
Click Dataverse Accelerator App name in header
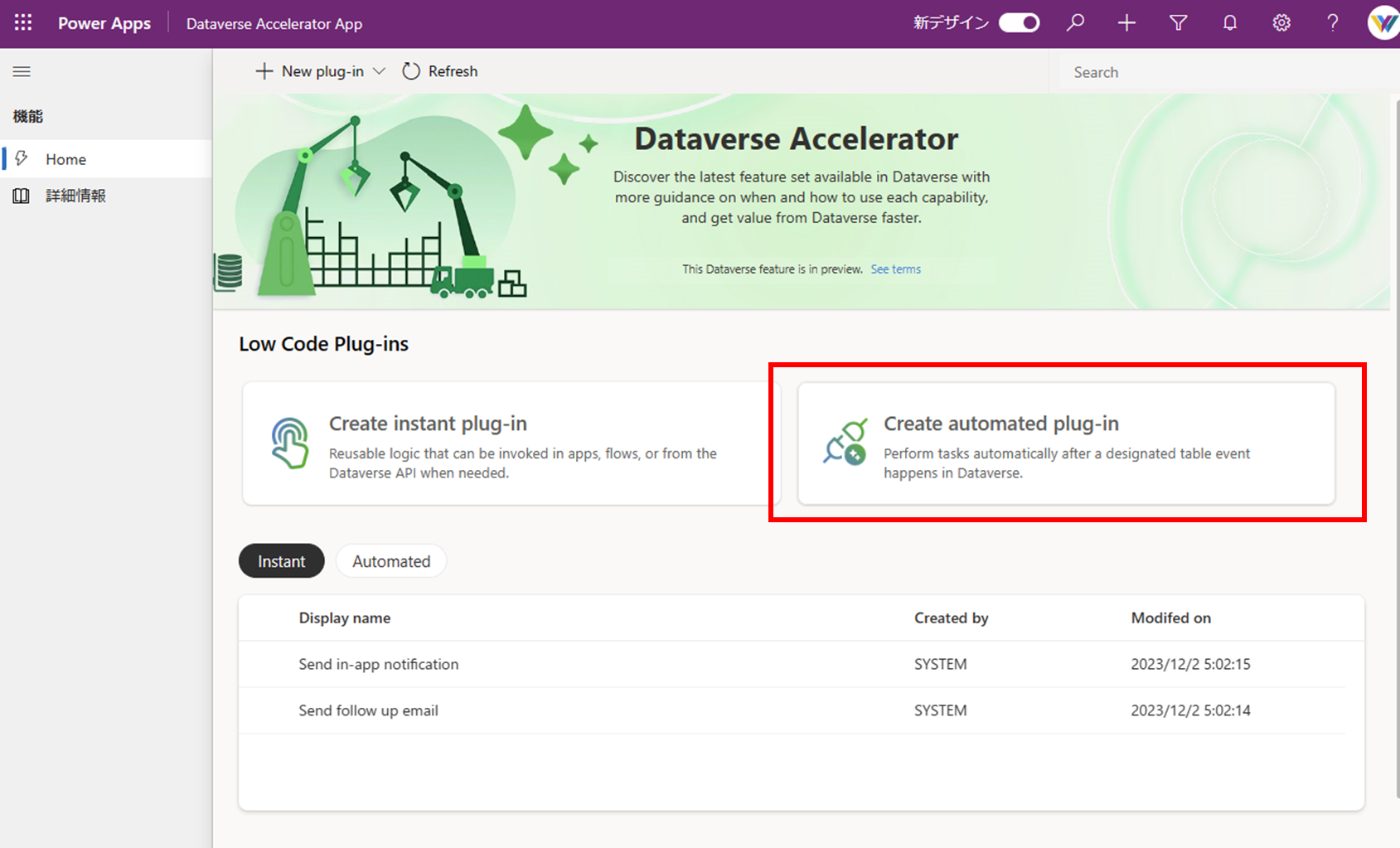274,24
